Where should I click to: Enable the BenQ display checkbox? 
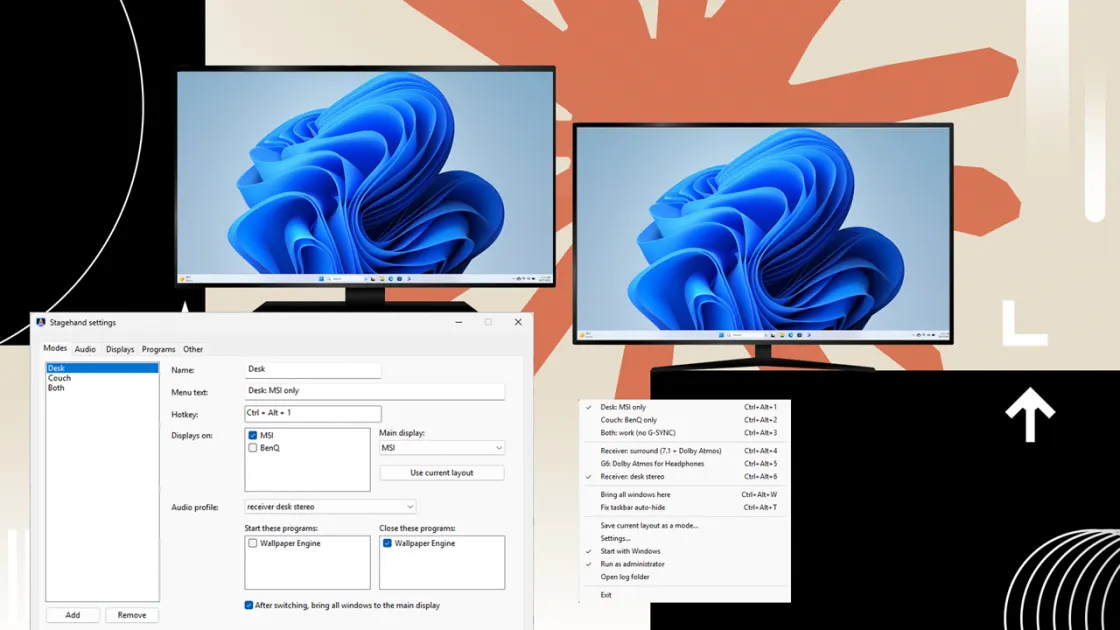253,448
